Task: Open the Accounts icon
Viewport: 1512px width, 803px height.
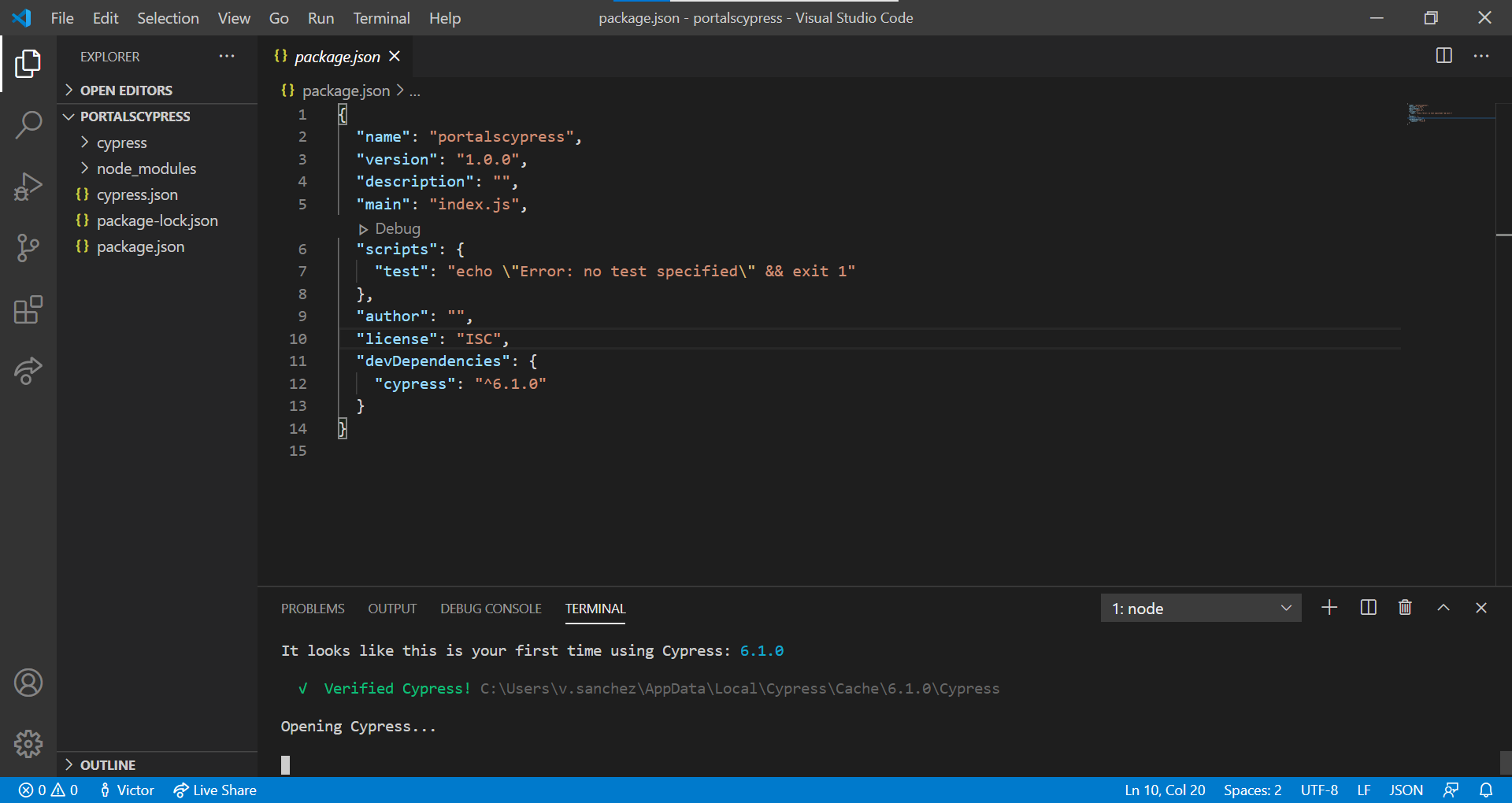Action: pos(28,683)
